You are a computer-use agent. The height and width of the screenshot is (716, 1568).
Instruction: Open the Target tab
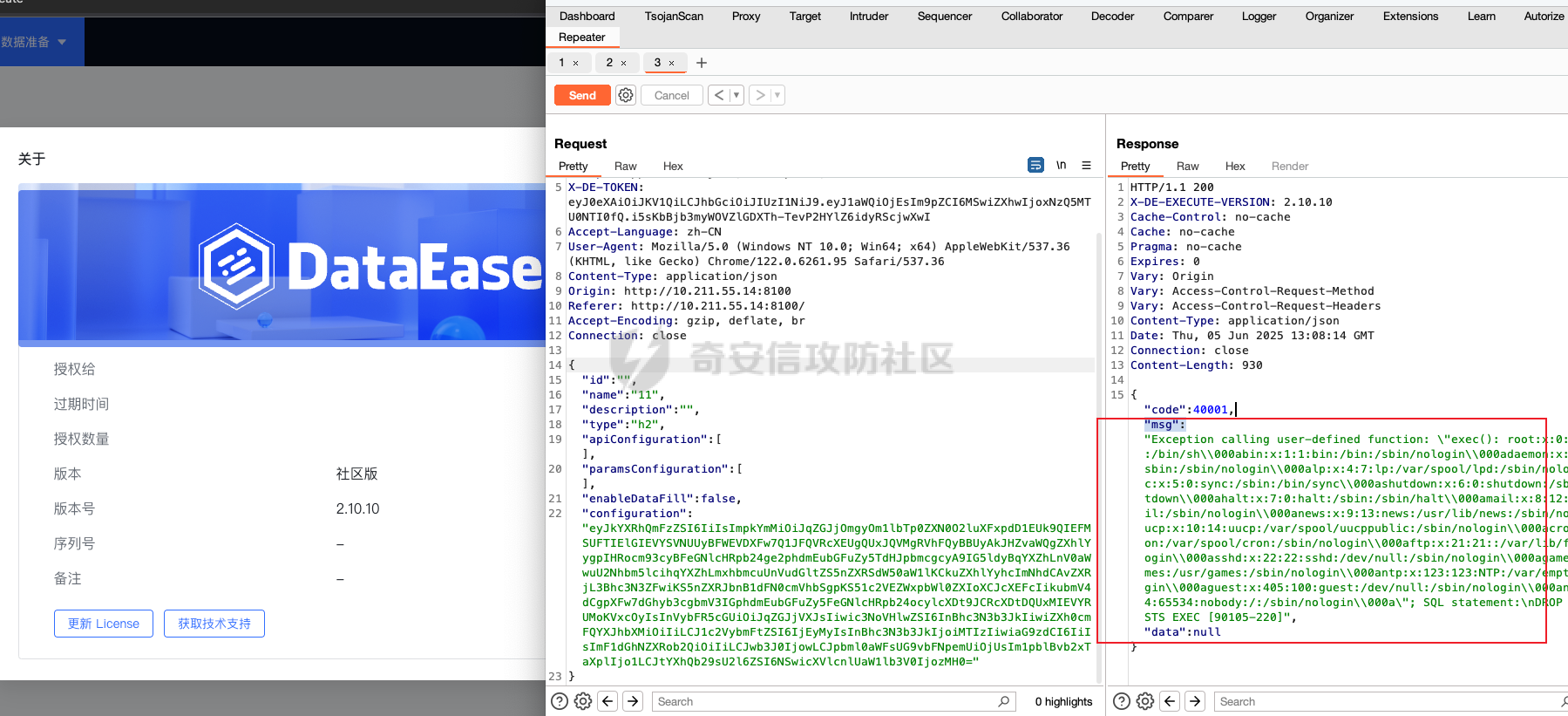pos(805,16)
